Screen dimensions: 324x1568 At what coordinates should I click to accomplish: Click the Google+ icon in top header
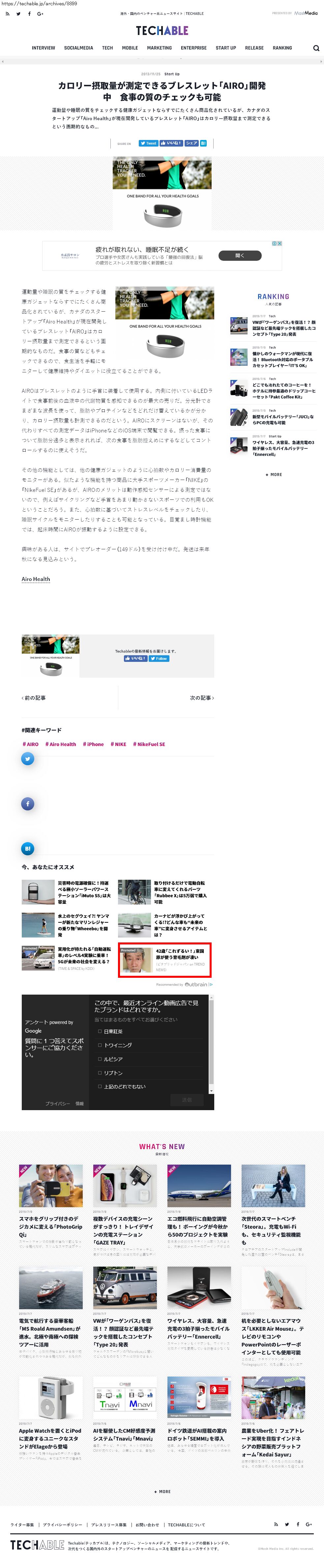40,14
